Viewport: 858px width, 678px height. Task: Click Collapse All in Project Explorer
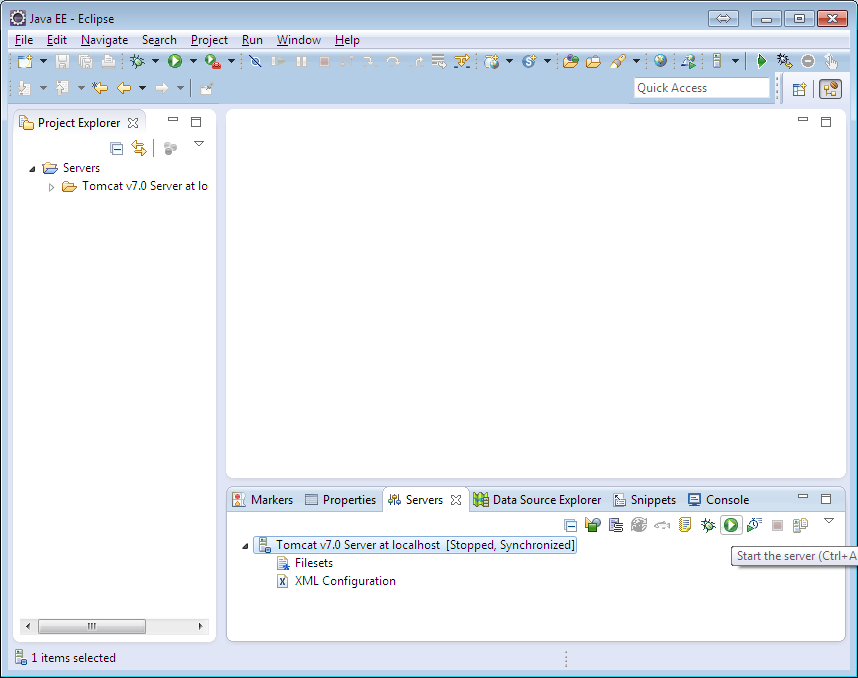117,148
